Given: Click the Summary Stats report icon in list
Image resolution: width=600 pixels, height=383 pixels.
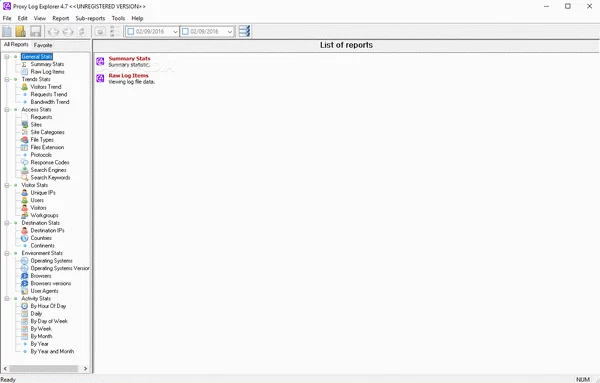Looking at the screenshot, I should [100, 61].
